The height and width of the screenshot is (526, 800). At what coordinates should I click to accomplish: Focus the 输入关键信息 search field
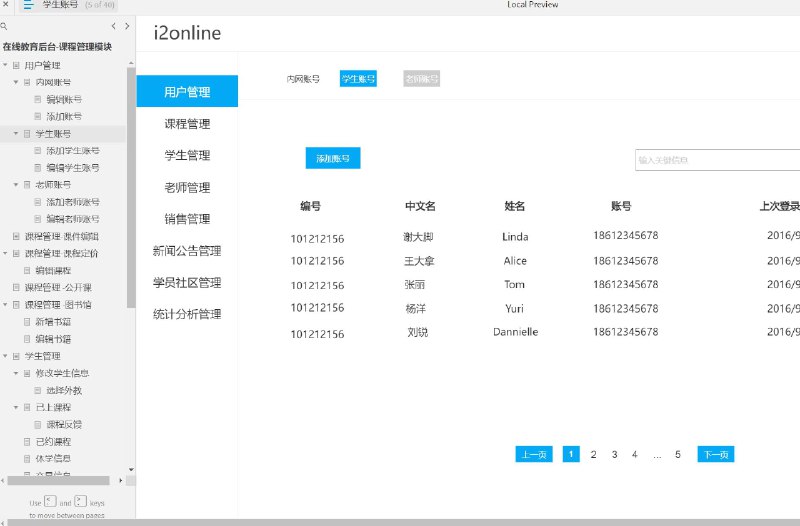(717, 160)
